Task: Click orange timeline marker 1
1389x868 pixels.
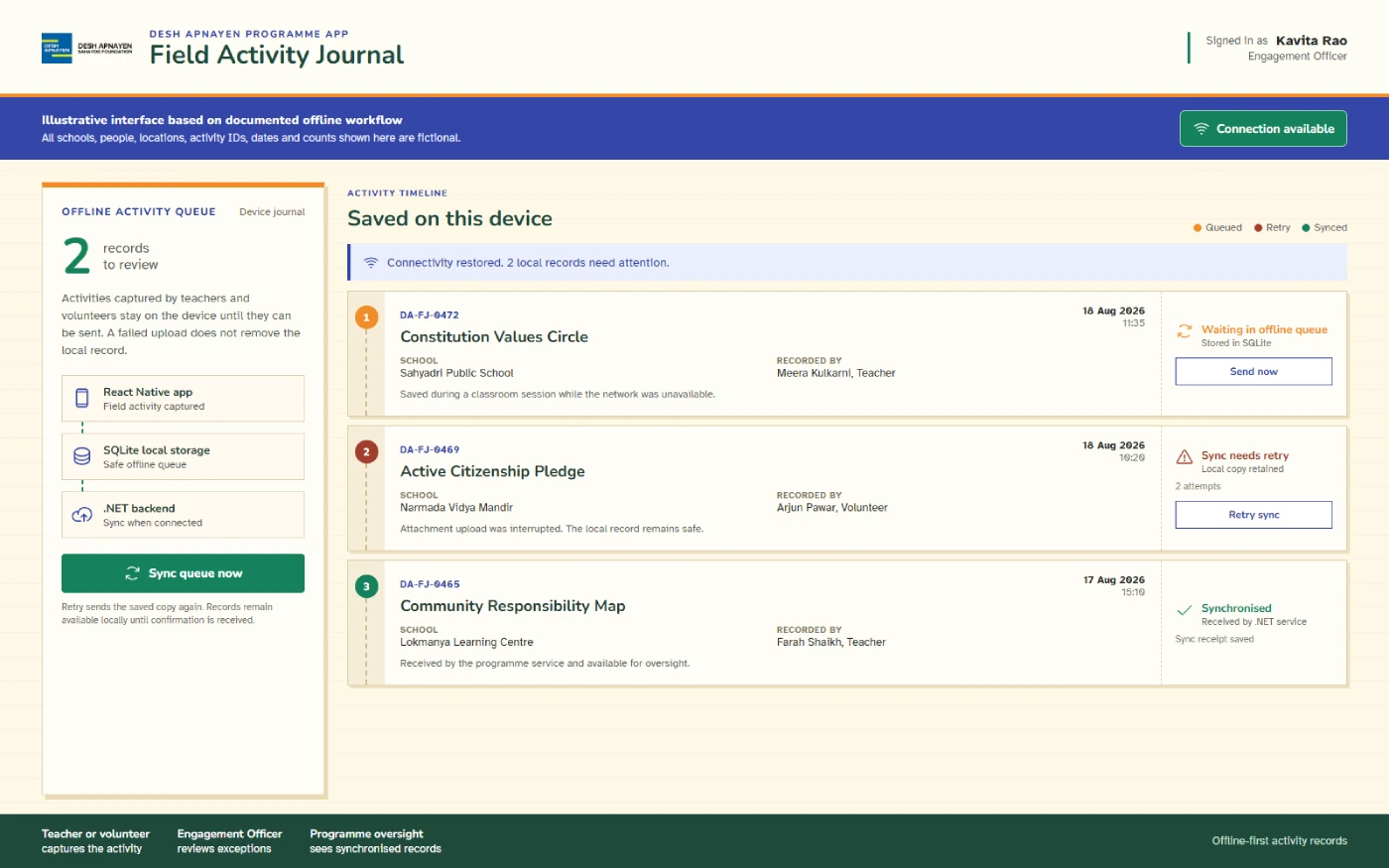Action: click(366, 317)
